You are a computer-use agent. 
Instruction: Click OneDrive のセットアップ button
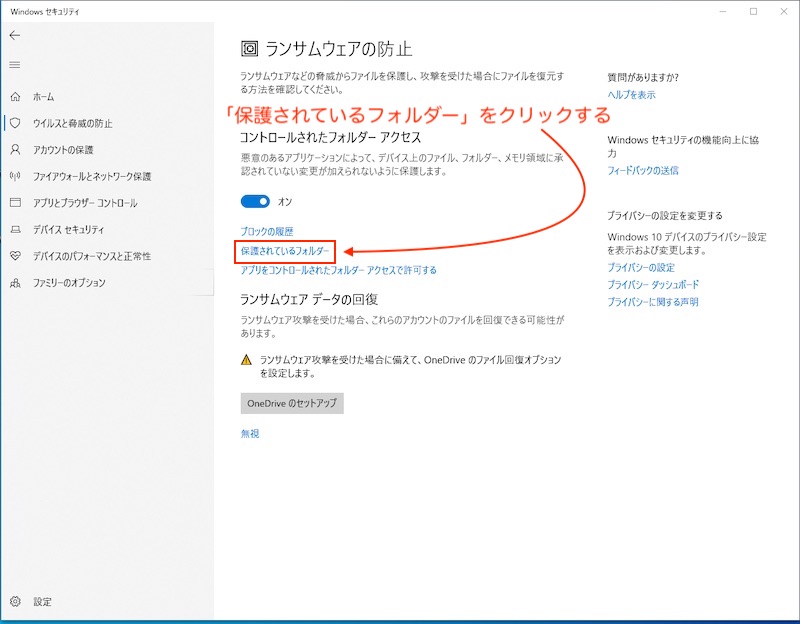pos(292,403)
